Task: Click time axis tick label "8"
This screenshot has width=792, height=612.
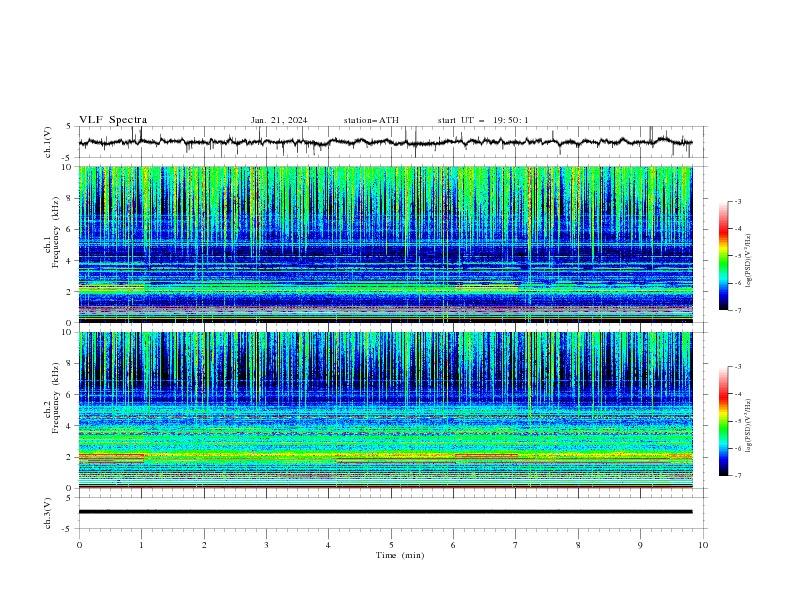Action: (x=578, y=545)
